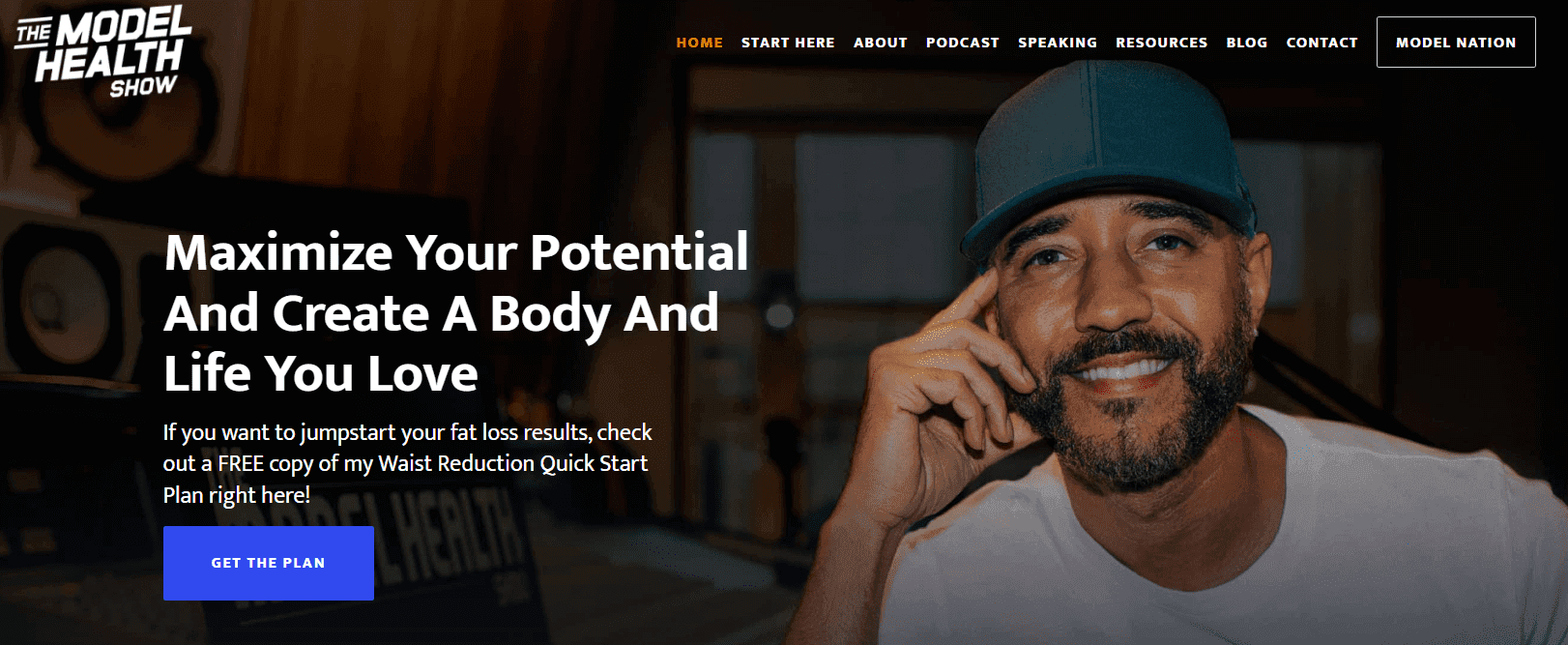Navigate to the Blog link
1568x645 pixels.
click(1247, 43)
